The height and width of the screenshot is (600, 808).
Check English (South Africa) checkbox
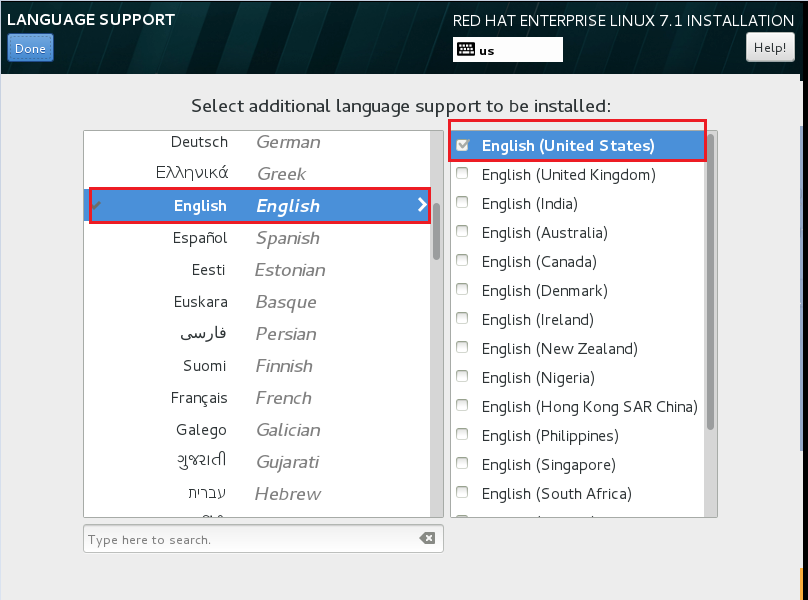(462, 493)
